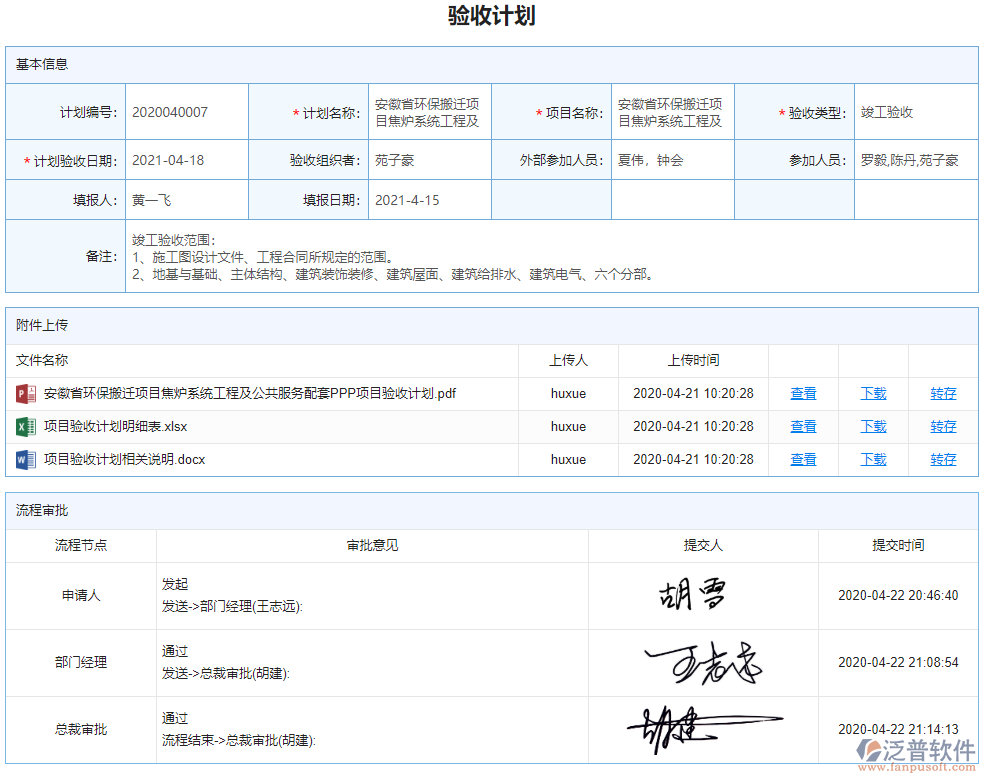Image resolution: width=986 pixels, height=783 pixels.
Task: Click the Excel icon of 项目验收计划明细表.xlsx
Action: click(24, 426)
